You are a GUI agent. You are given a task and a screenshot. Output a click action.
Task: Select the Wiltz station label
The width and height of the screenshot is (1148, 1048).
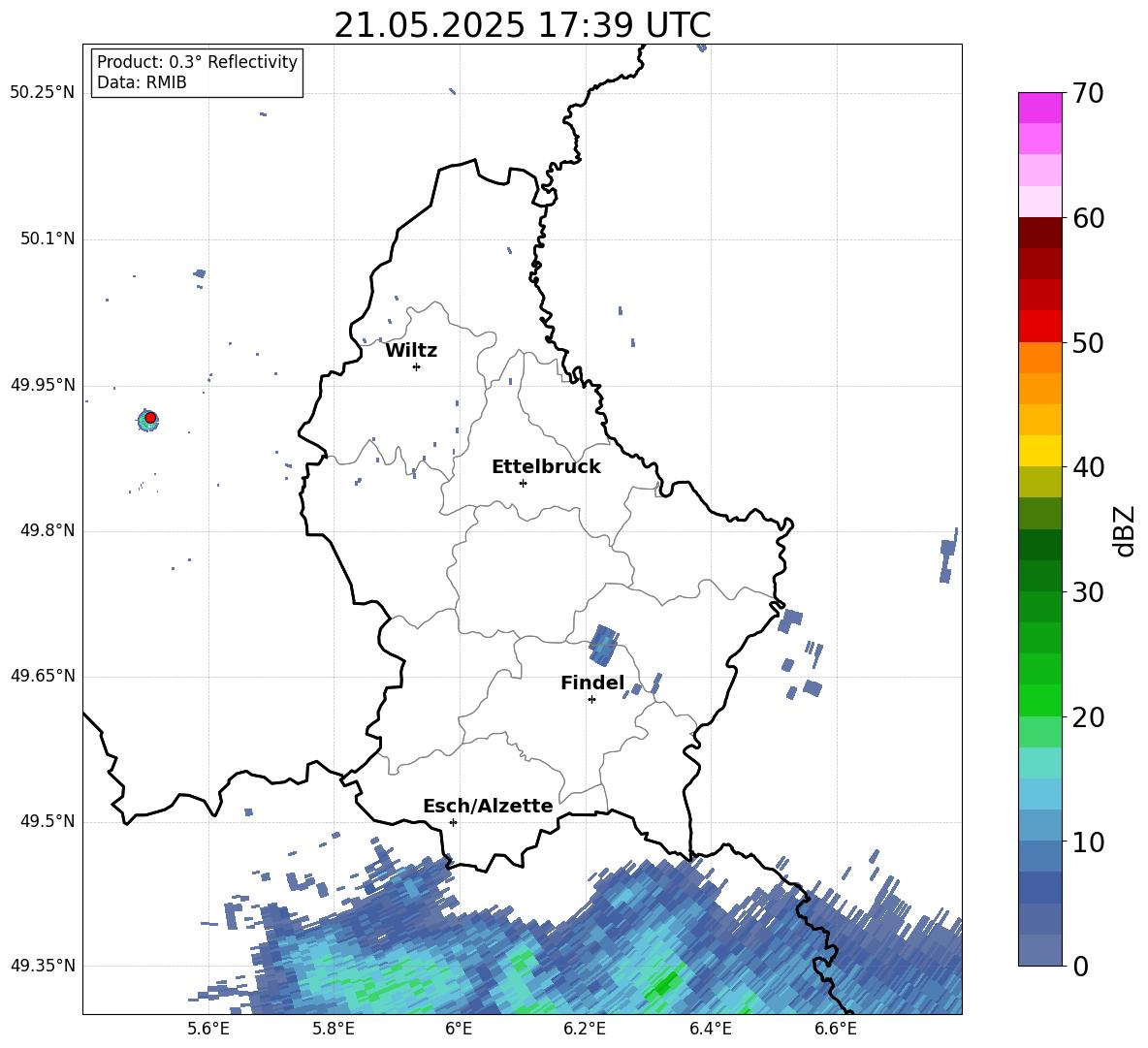pos(411,351)
